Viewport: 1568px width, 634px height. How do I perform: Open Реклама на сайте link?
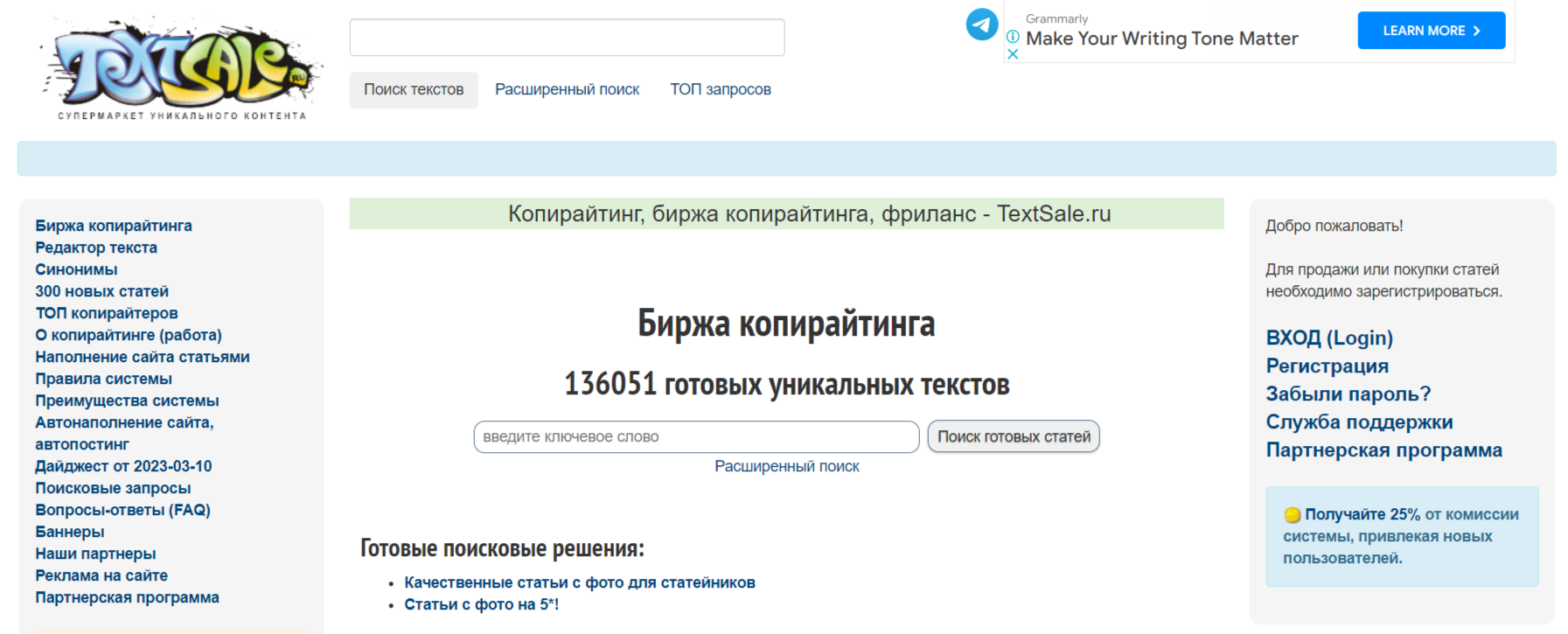tap(101, 575)
